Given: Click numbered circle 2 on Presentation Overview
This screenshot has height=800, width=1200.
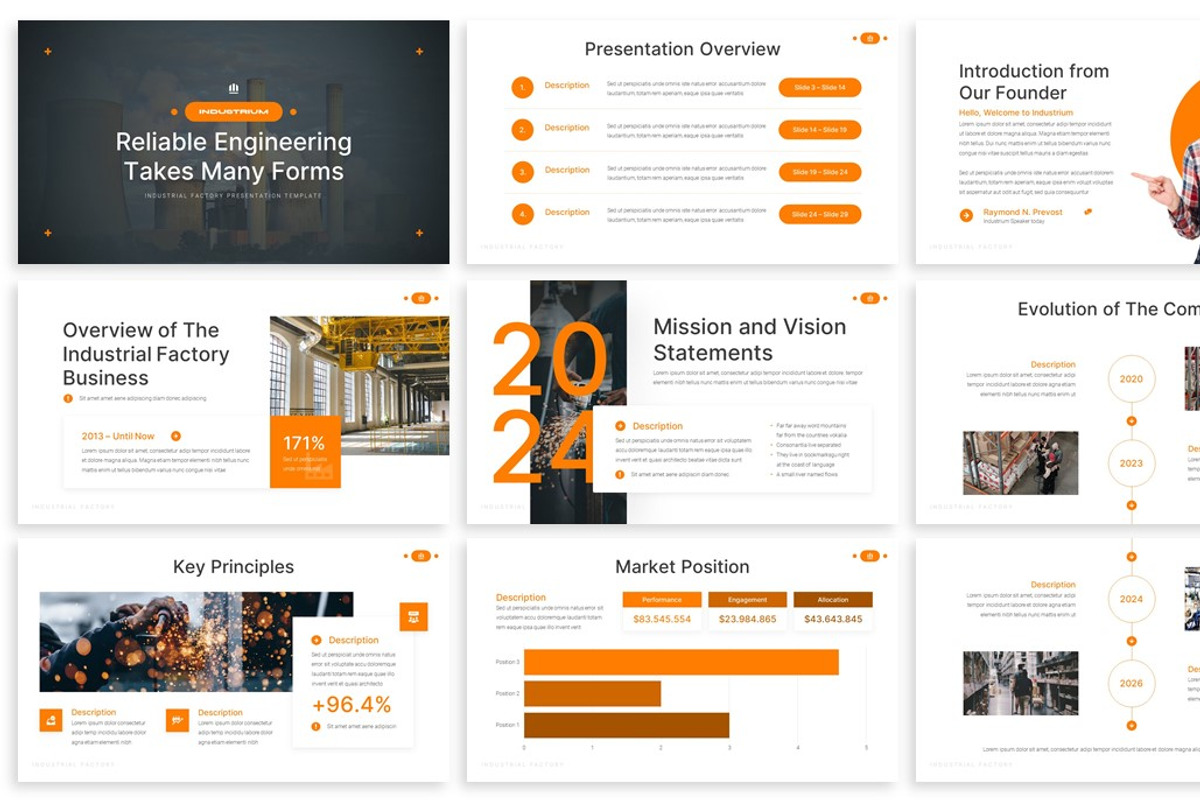Looking at the screenshot, I should [522, 129].
